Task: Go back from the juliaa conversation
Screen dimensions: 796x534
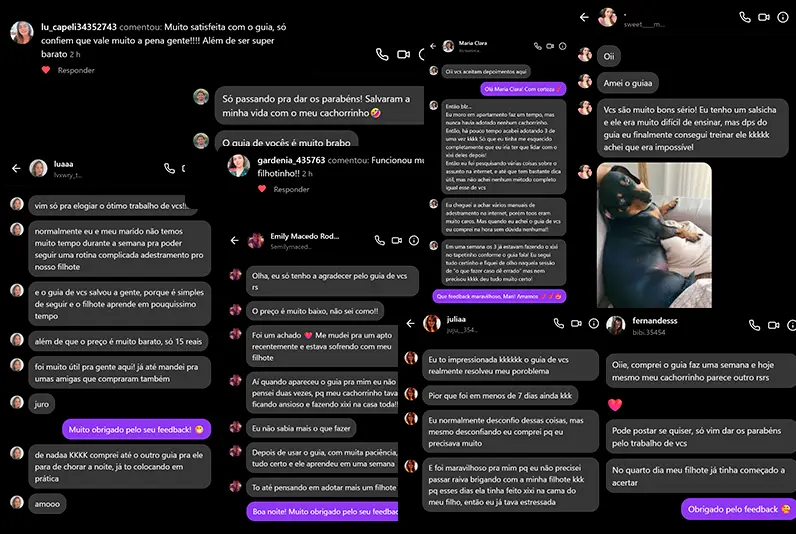Action: pyautogui.click(x=411, y=323)
